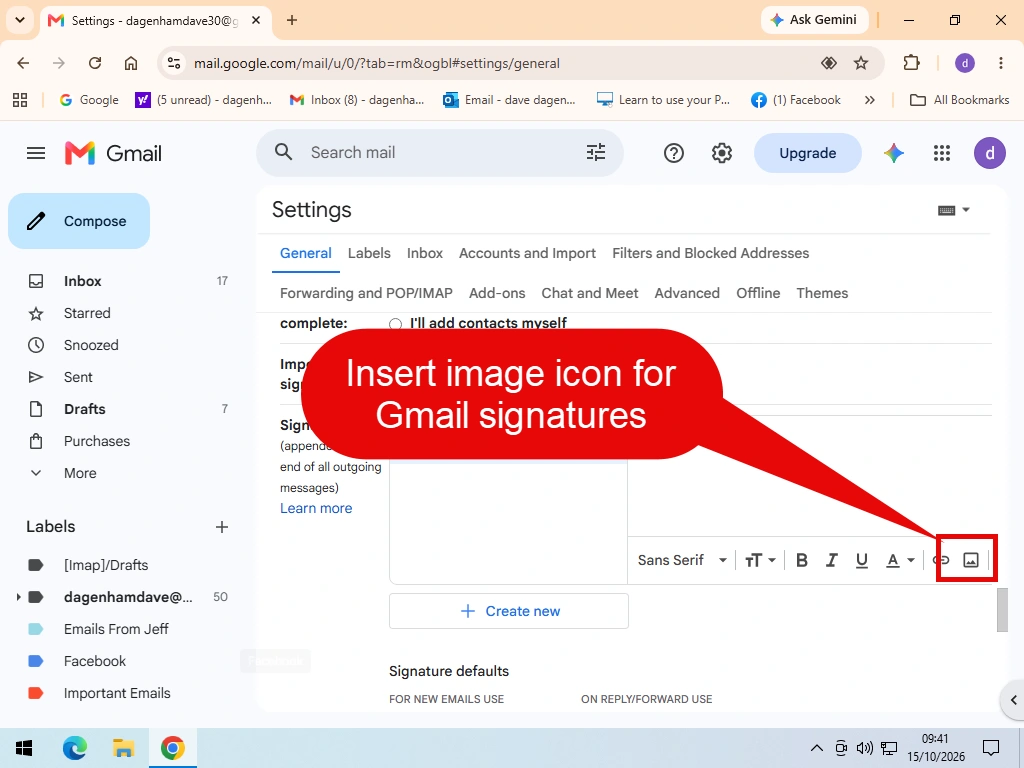Click Compose button
Viewport: 1024px width, 768px height.
(79, 221)
